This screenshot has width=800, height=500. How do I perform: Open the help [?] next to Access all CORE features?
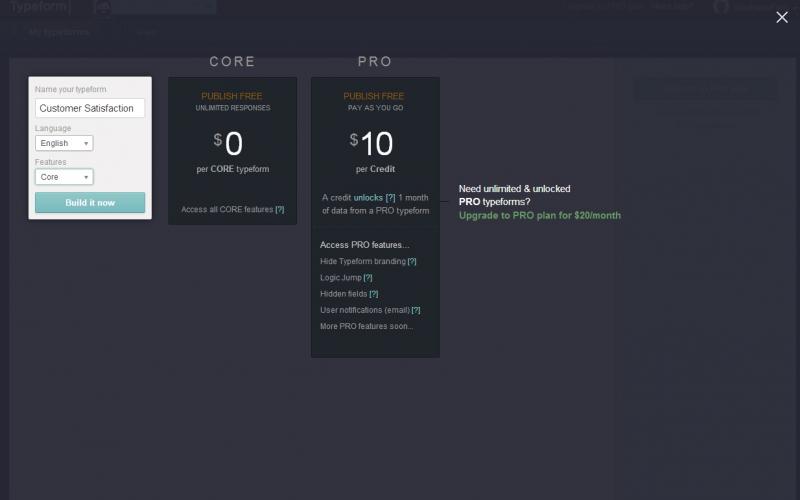[x=280, y=209]
